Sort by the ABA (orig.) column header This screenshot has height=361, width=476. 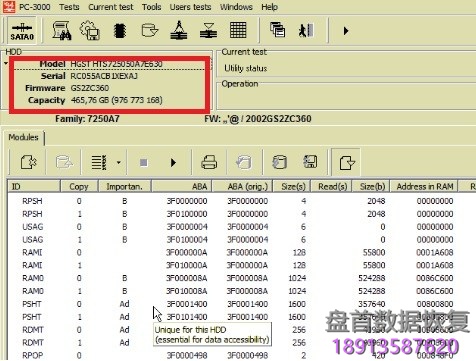coord(242,186)
